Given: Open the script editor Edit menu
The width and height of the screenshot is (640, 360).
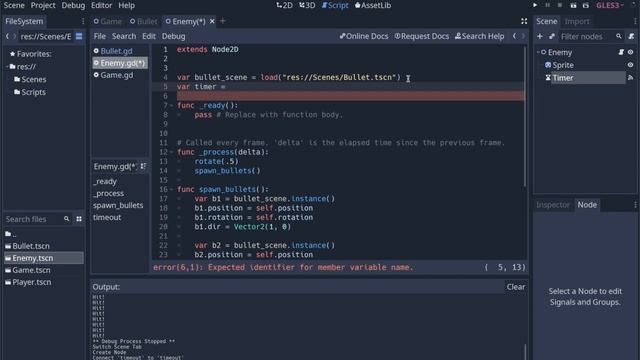Looking at the screenshot, I should tap(149, 36).
